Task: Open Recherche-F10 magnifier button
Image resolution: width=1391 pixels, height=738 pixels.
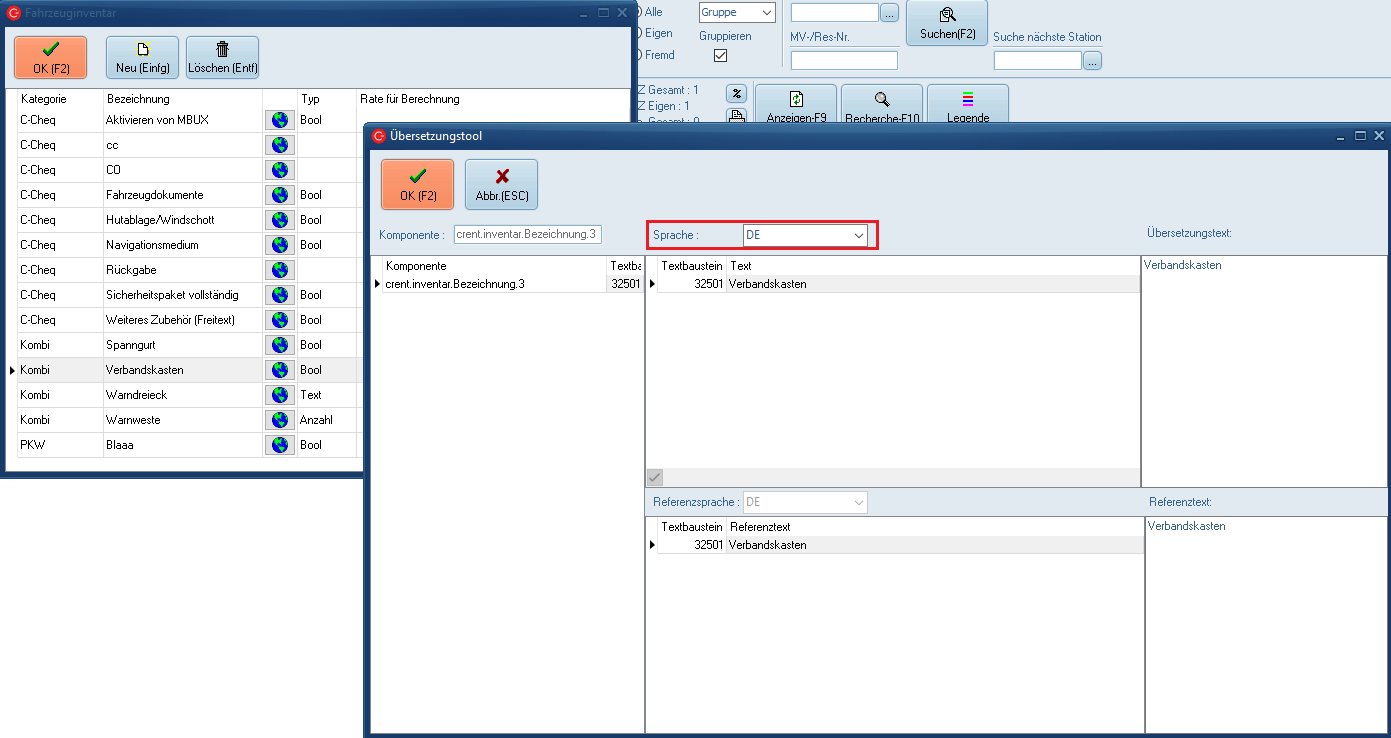Action: click(882, 106)
